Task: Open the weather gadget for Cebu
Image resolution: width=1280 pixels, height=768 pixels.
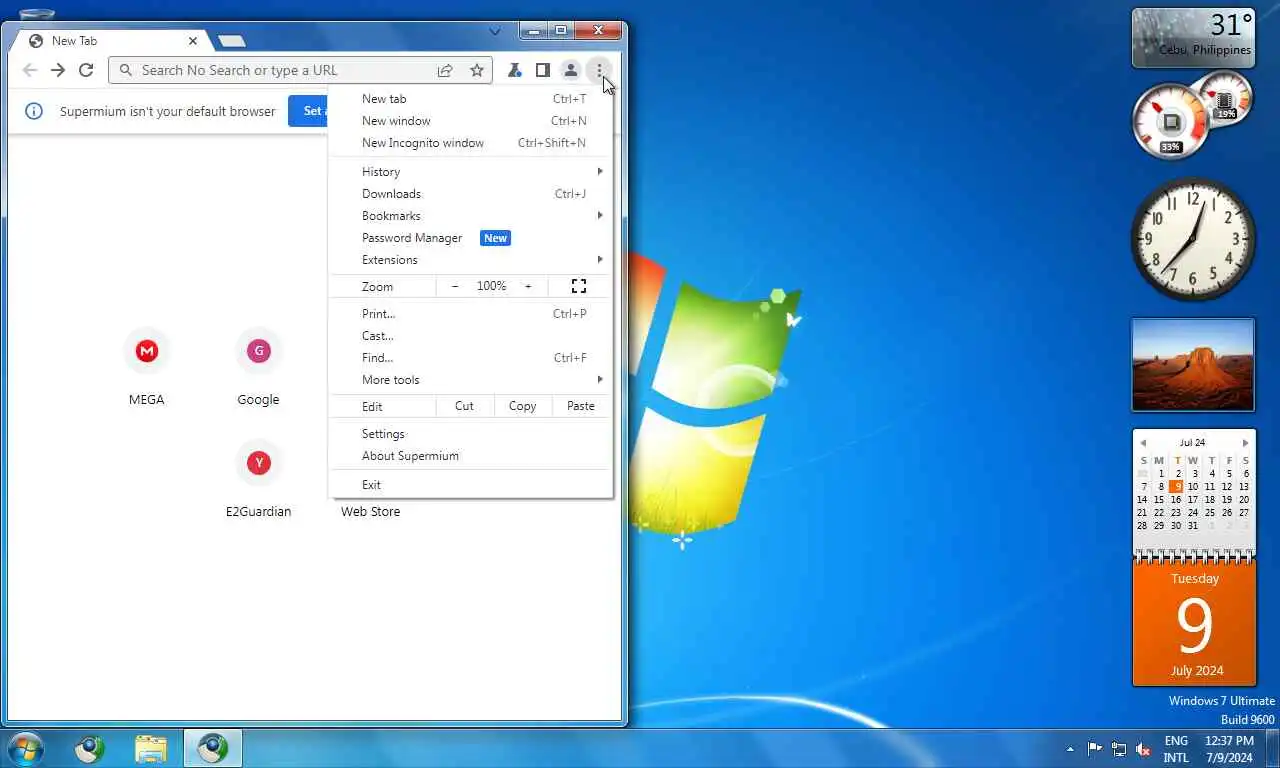Action: 1193,38
